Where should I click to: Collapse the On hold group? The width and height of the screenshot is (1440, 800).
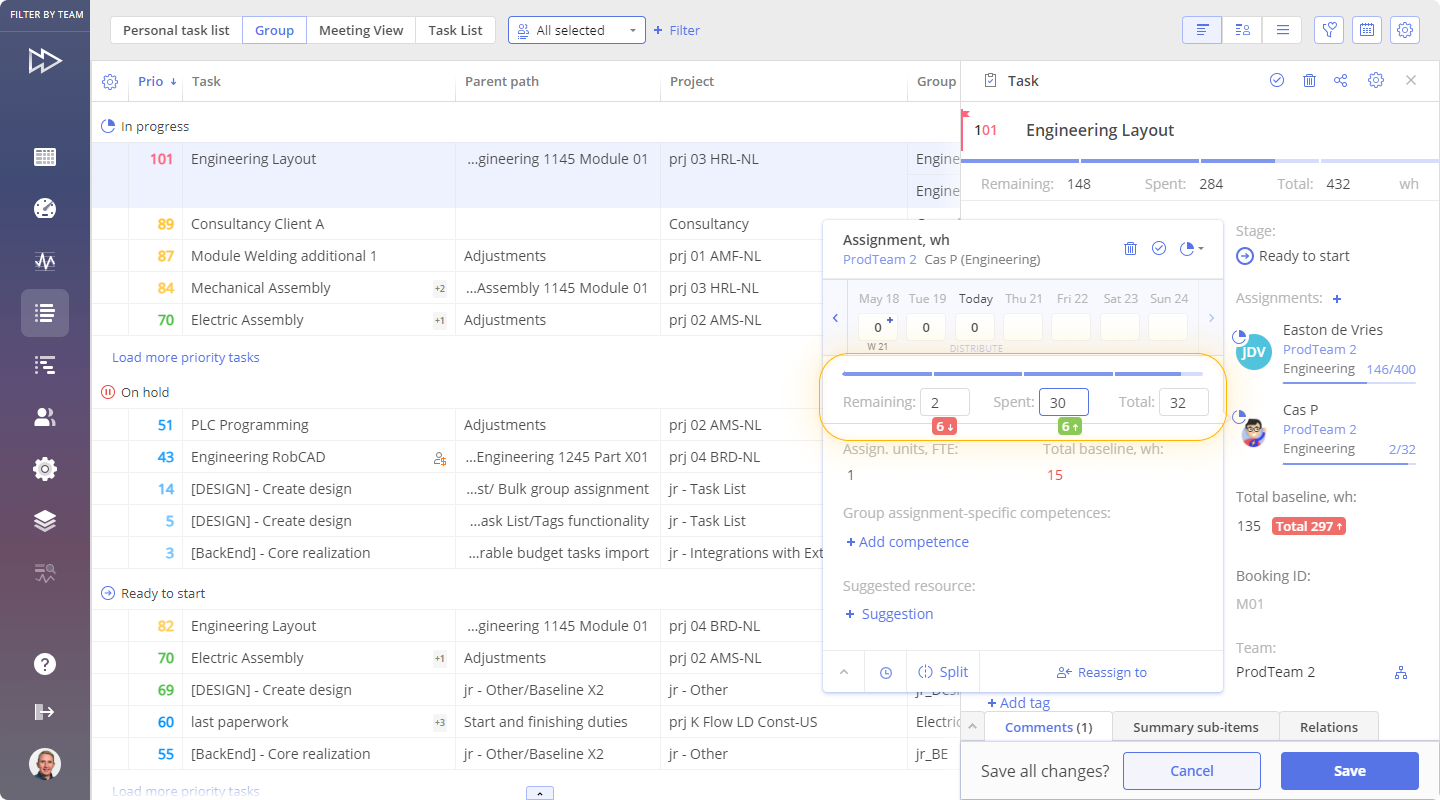click(x=109, y=392)
